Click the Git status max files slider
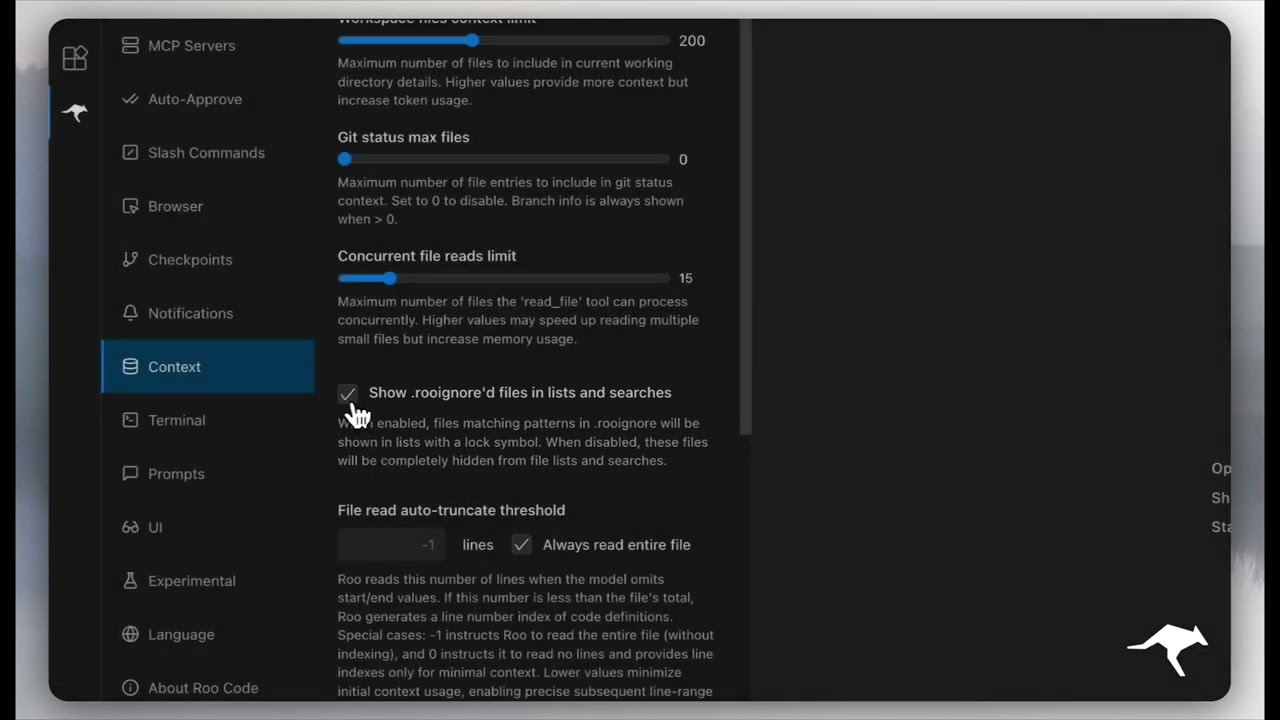This screenshot has width=1280, height=720. pos(504,159)
